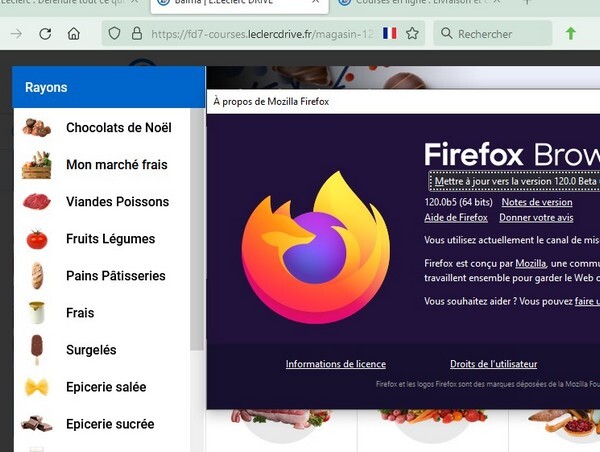Click the Frais yogurt pot icon
Screen dimensions: 600x452
(x=37, y=313)
